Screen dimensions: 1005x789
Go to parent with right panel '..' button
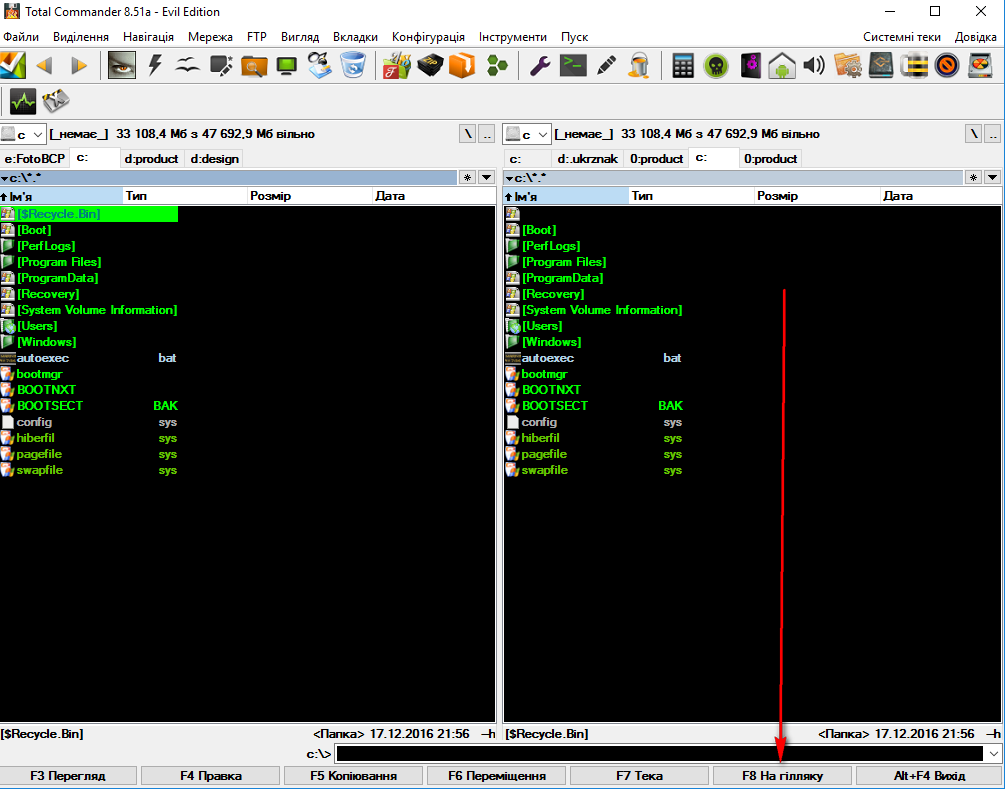[992, 134]
